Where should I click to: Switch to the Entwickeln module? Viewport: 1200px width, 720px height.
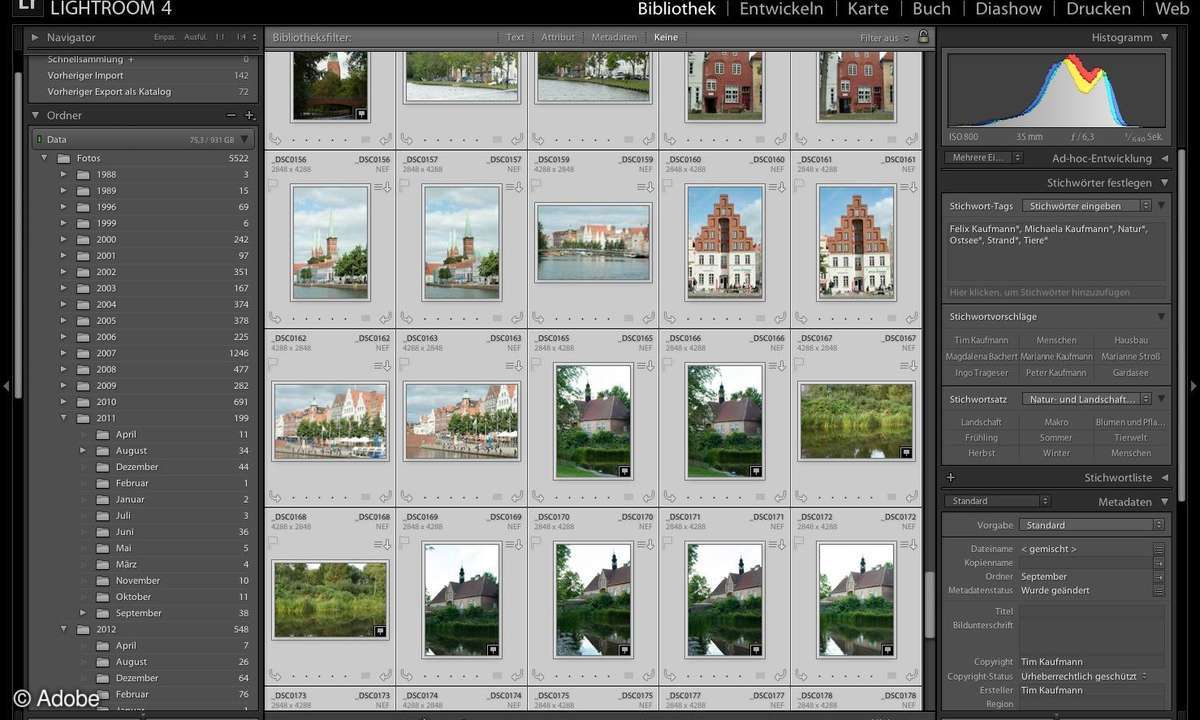(x=781, y=9)
